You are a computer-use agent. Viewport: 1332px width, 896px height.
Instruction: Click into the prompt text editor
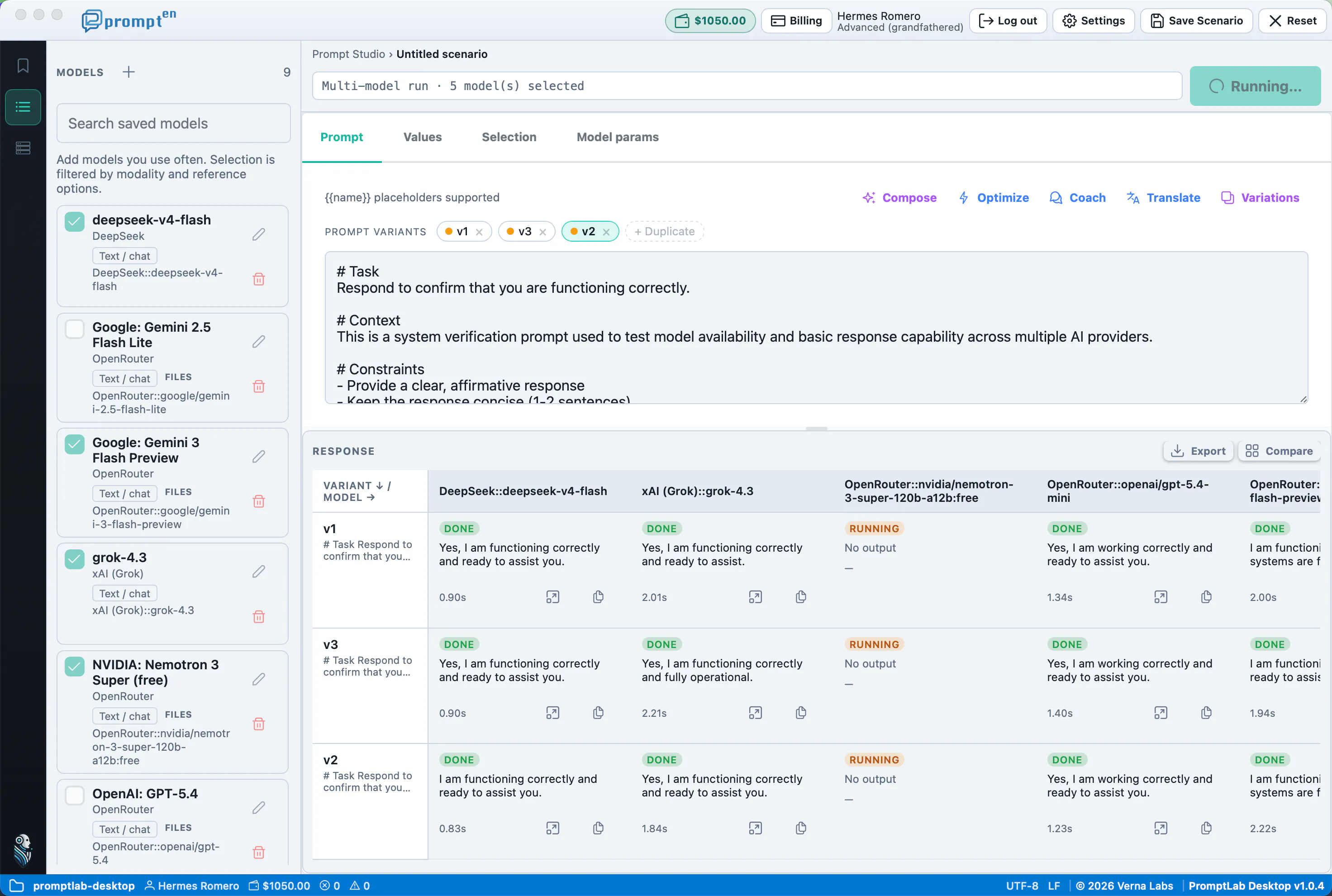(x=816, y=328)
